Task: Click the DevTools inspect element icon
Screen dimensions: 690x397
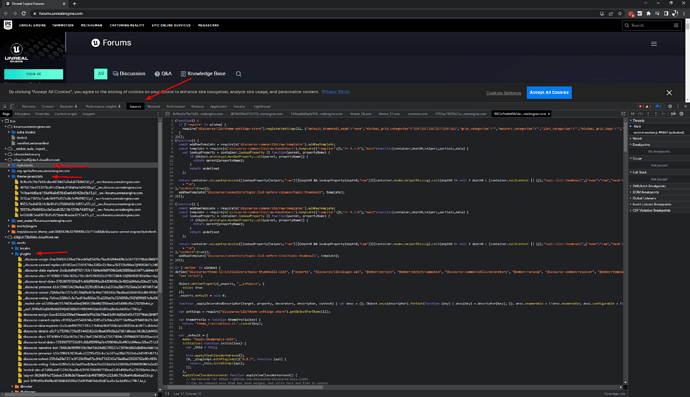Action: tap(5, 107)
